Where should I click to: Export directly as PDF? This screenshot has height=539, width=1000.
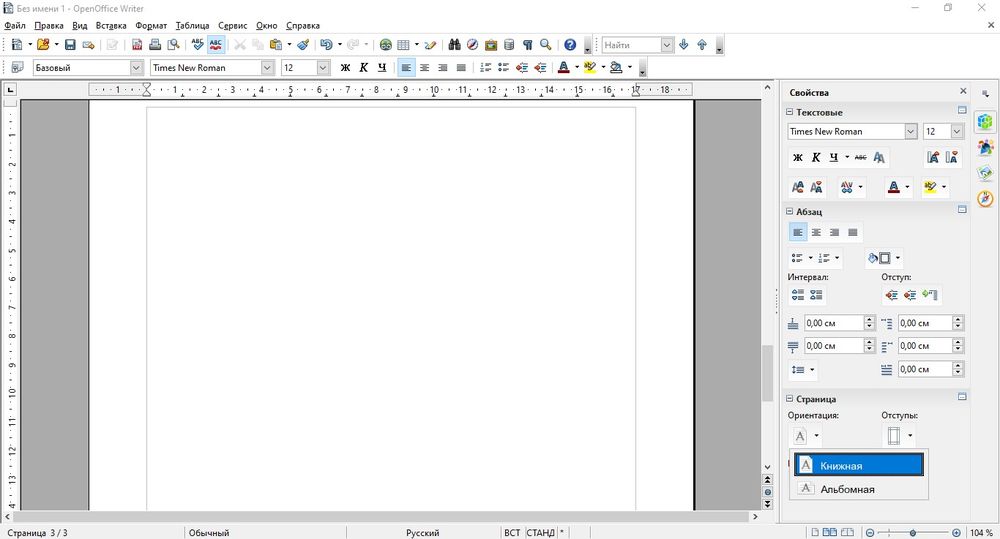click(136, 45)
